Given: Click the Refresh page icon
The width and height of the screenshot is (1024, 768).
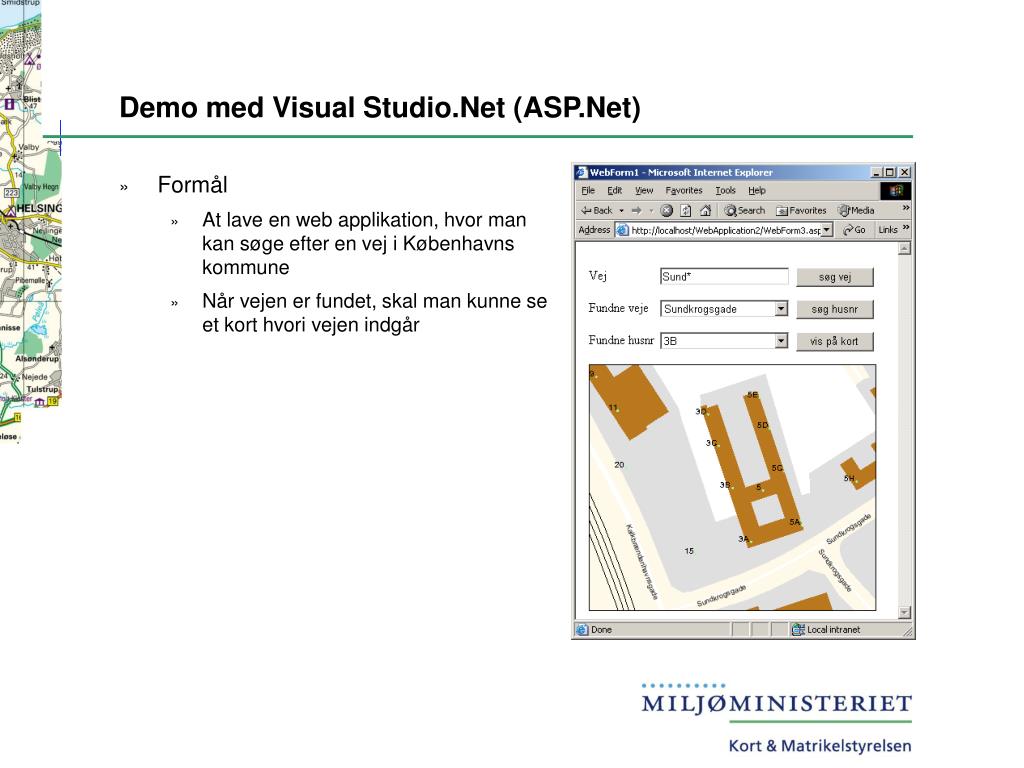Looking at the screenshot, I should [x=686, y=210].
